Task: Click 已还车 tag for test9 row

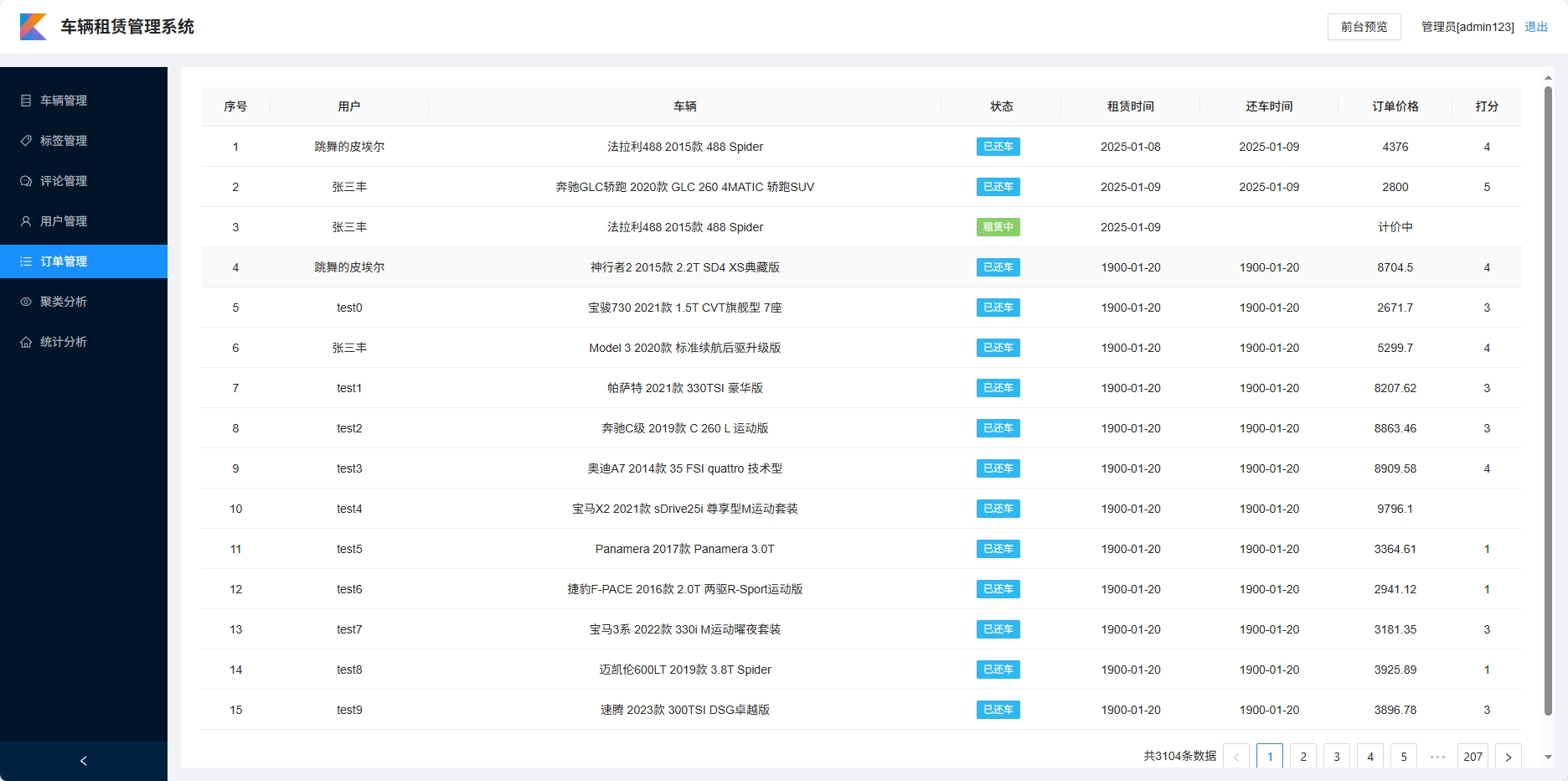Action: [x=998, y=710]
